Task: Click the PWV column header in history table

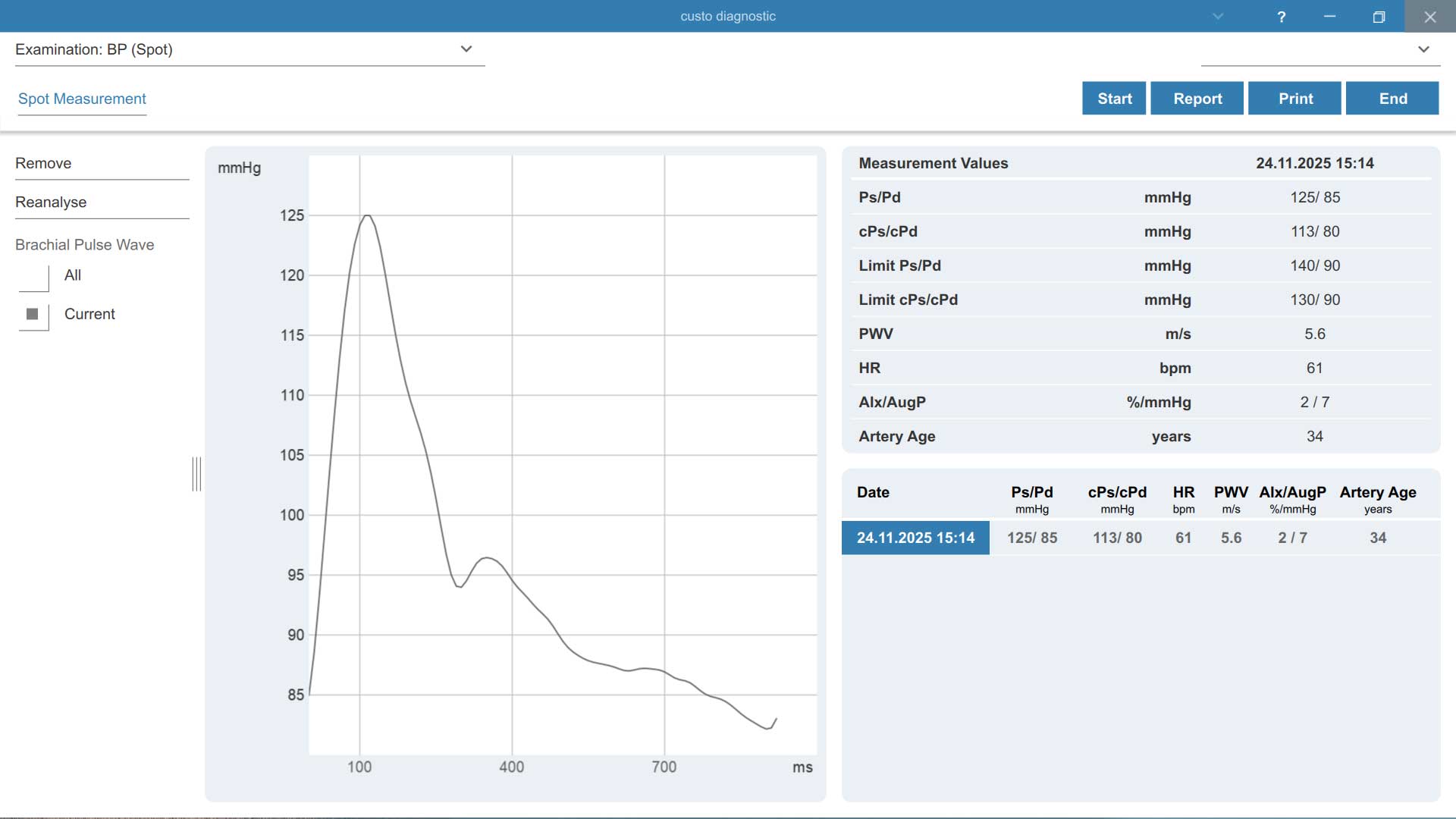Action: [1231, 499]
